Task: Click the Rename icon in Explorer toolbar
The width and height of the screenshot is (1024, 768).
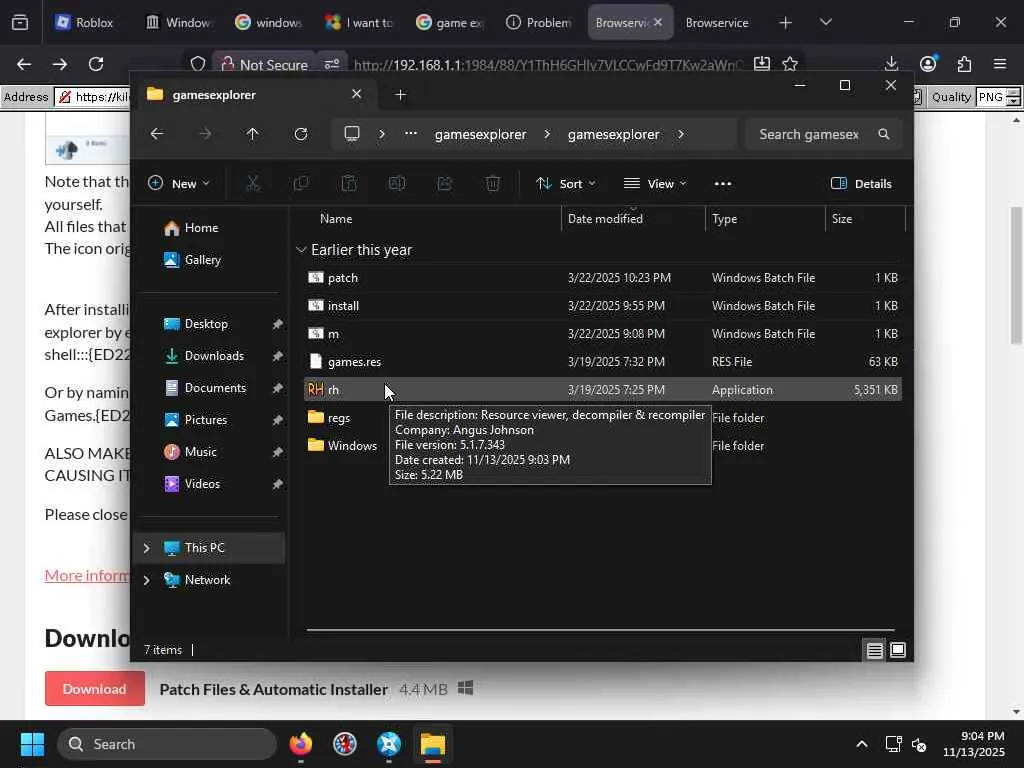Action: pos(397,184)
